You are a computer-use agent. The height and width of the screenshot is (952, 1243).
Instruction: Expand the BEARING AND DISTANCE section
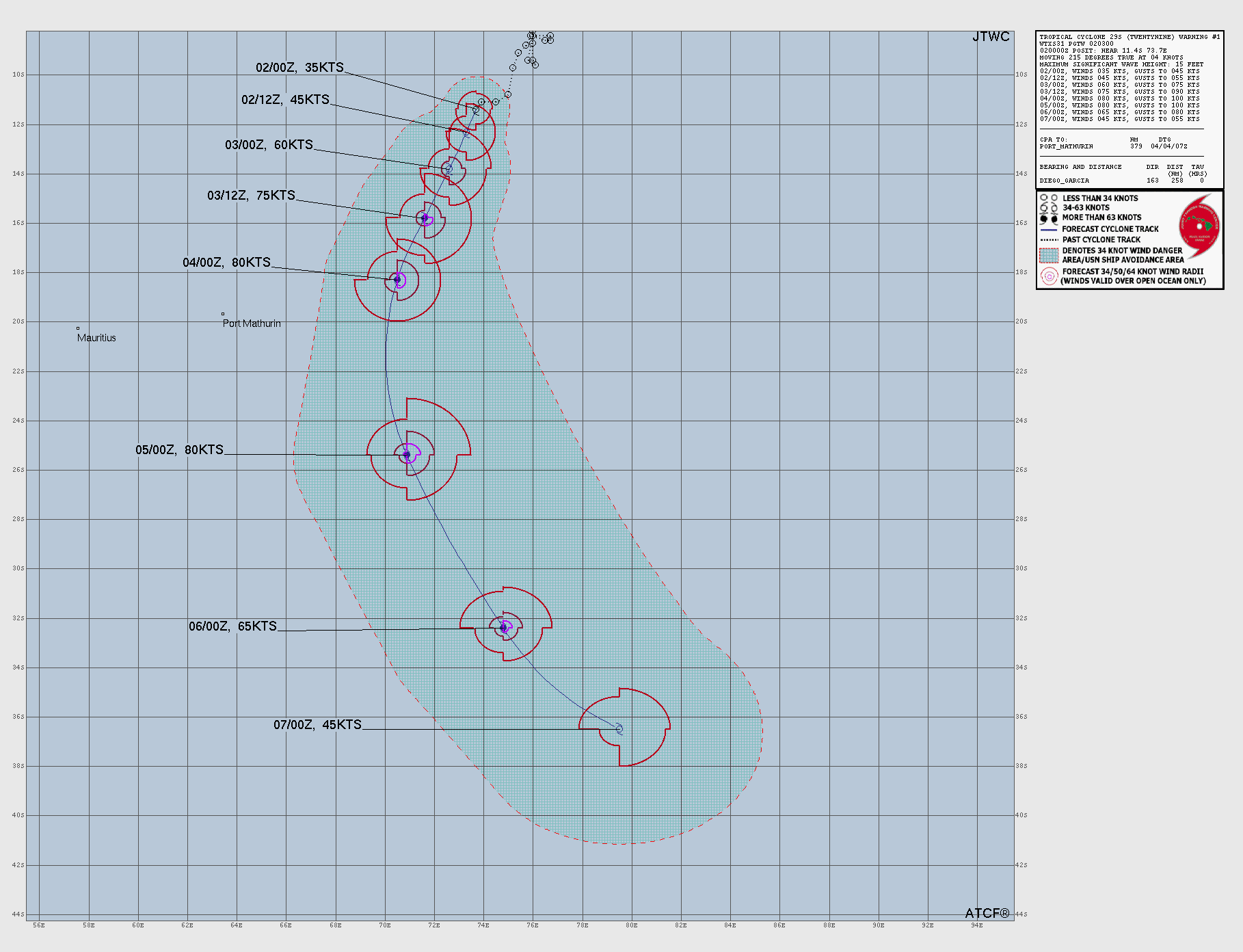[x=1080, y=166]
